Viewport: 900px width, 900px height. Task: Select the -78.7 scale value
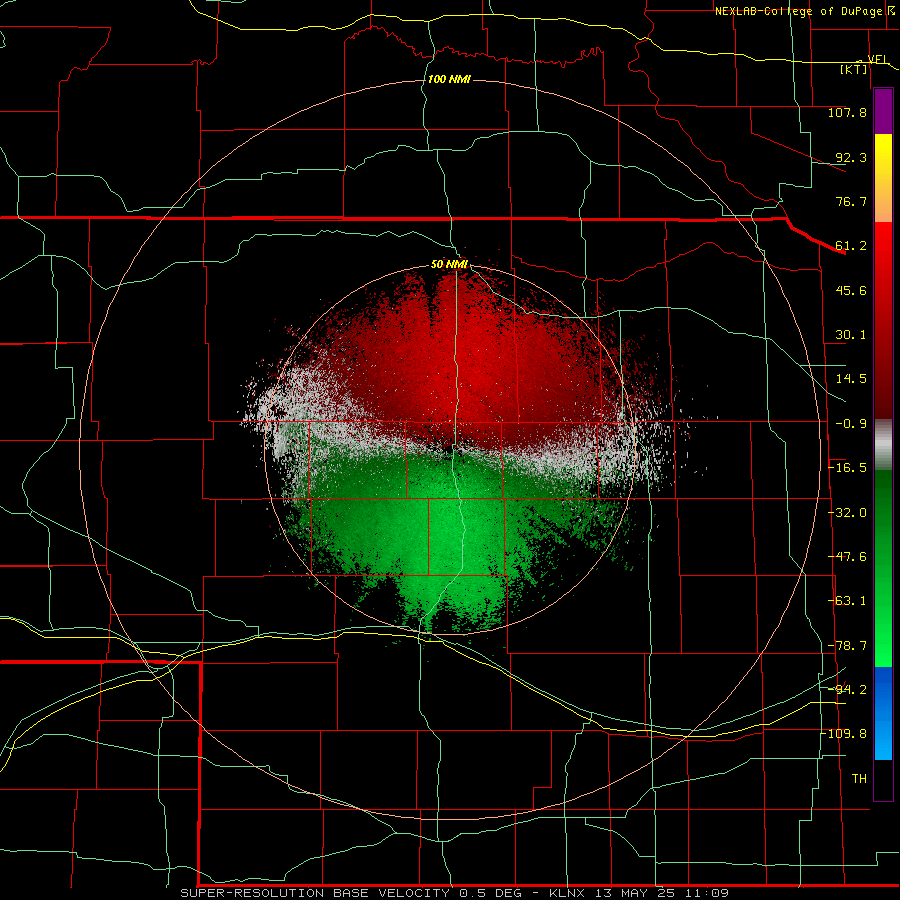pos(847,646)
